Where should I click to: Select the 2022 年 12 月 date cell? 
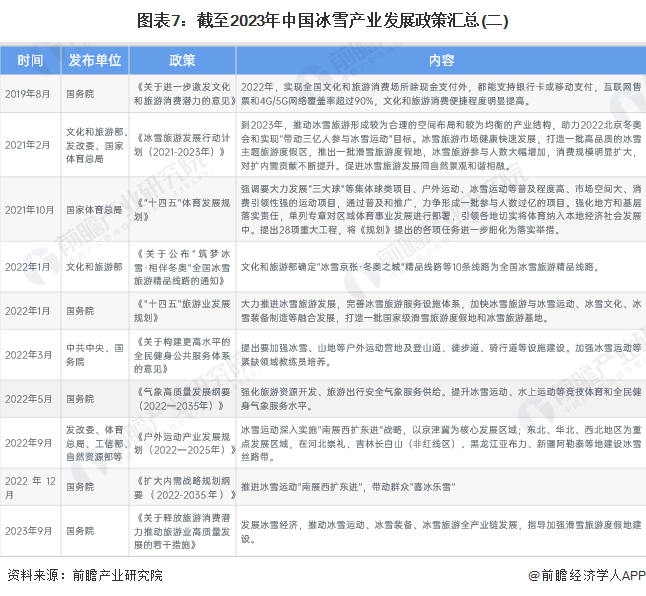pyautogui.click(x=30, y=488)
